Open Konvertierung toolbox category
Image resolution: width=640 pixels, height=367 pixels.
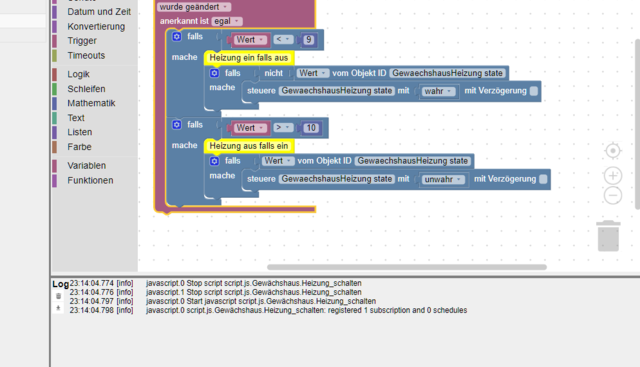pyautogui.click(x=96, y=27)
